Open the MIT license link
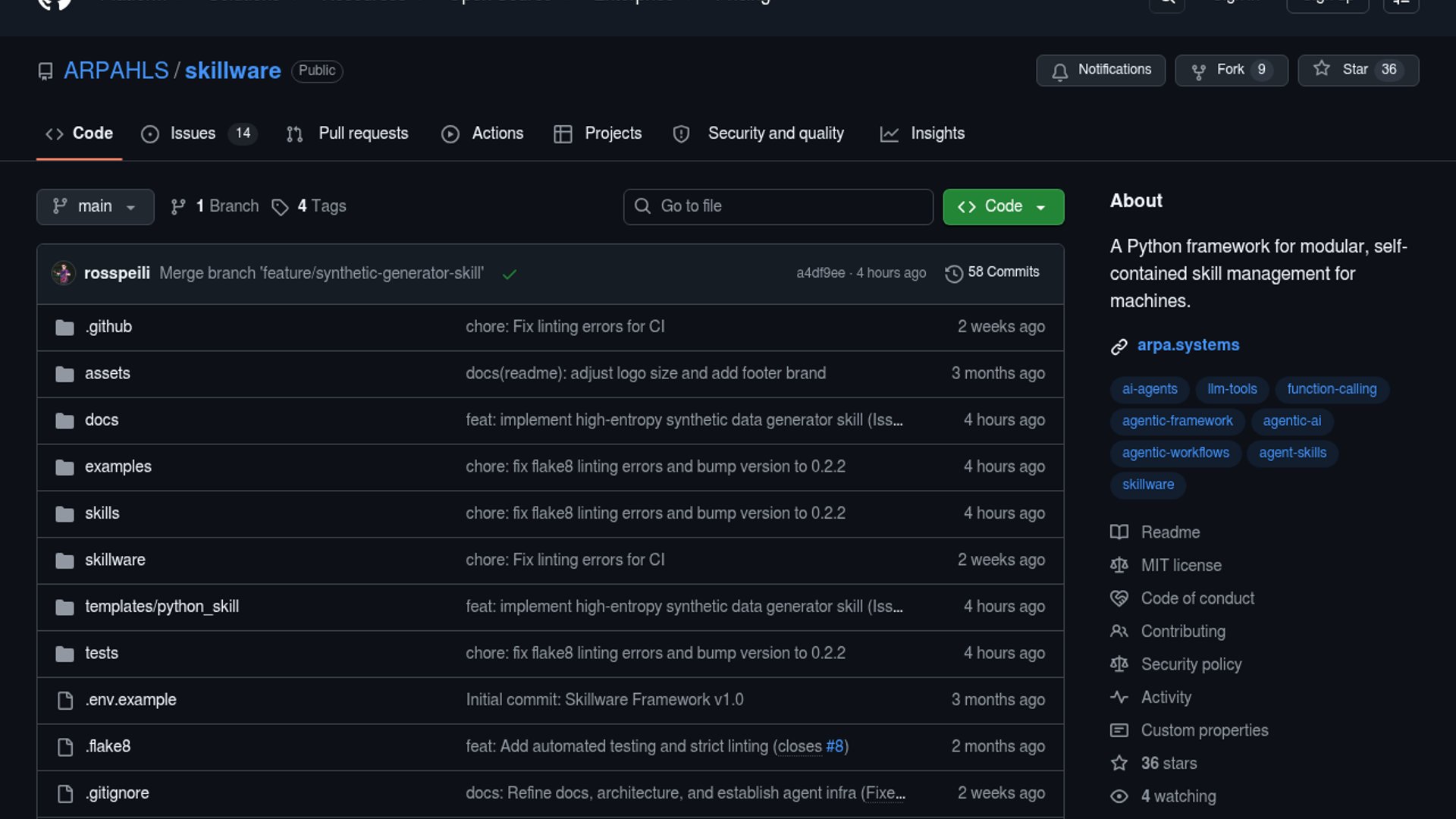 coord(1181,566)
